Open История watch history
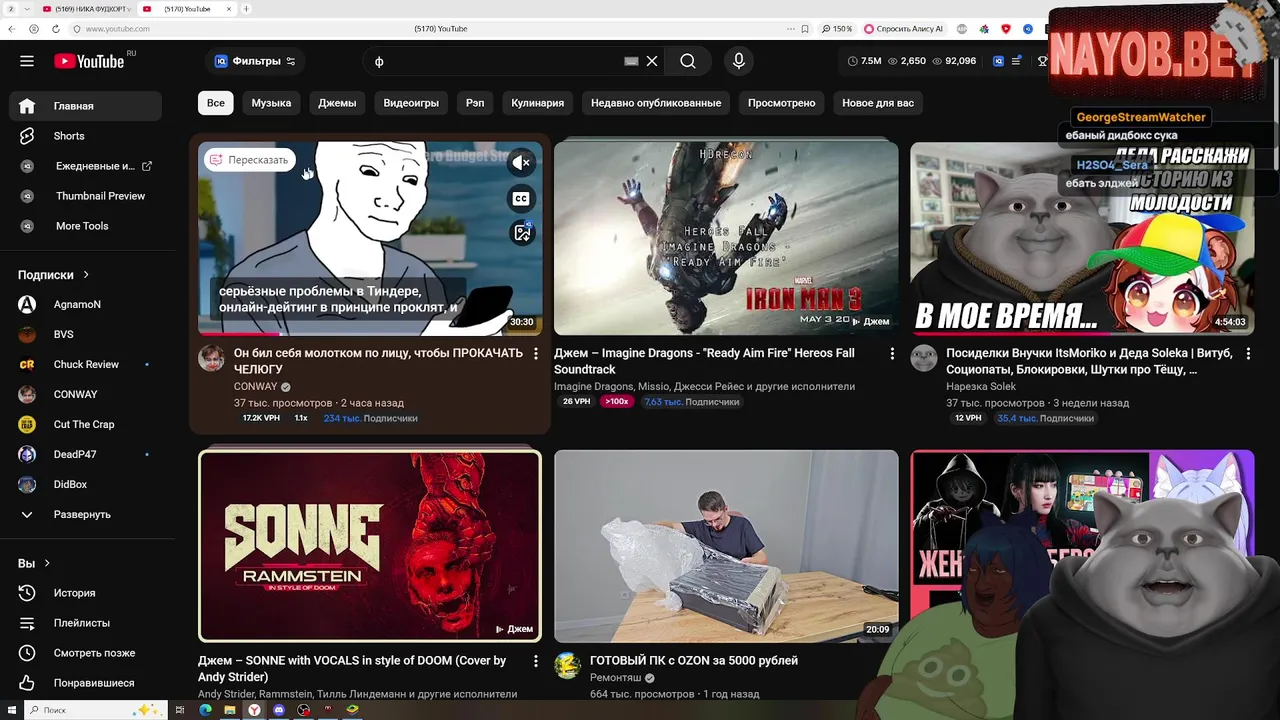This screenshot has width=1280, height=720. point(85,593)
